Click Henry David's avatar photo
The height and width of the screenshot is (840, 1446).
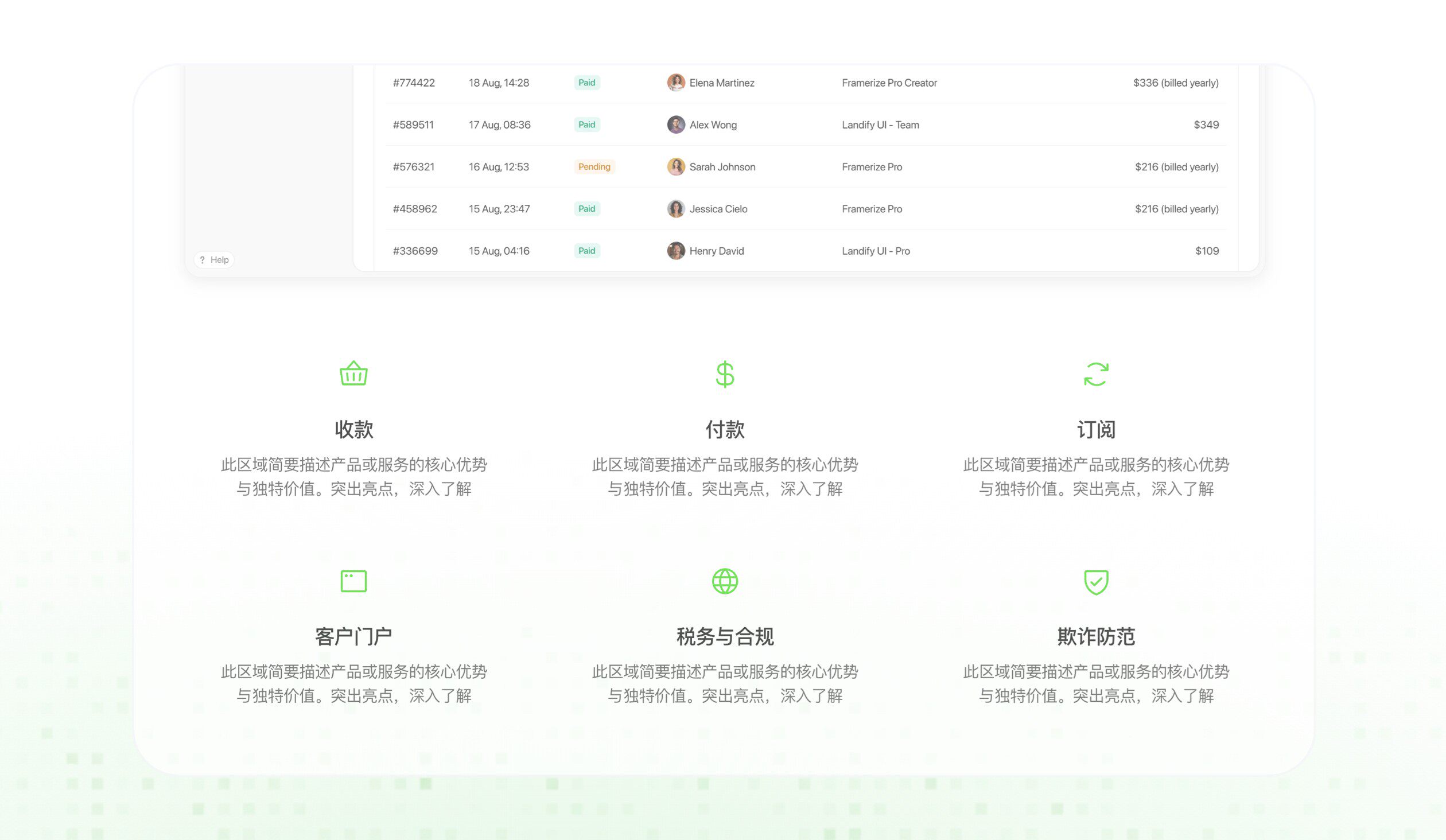pos(676,251)
